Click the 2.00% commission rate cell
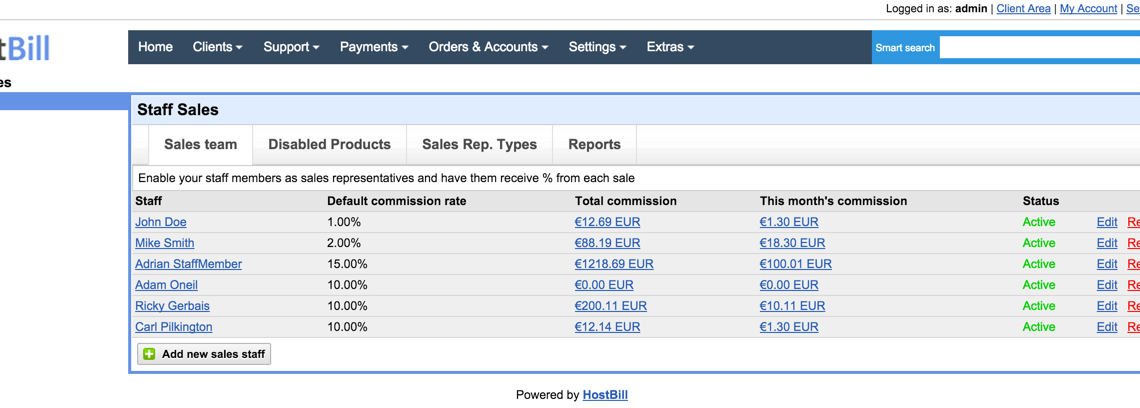This screenshot has width=1140, height=408. (344, 243)
